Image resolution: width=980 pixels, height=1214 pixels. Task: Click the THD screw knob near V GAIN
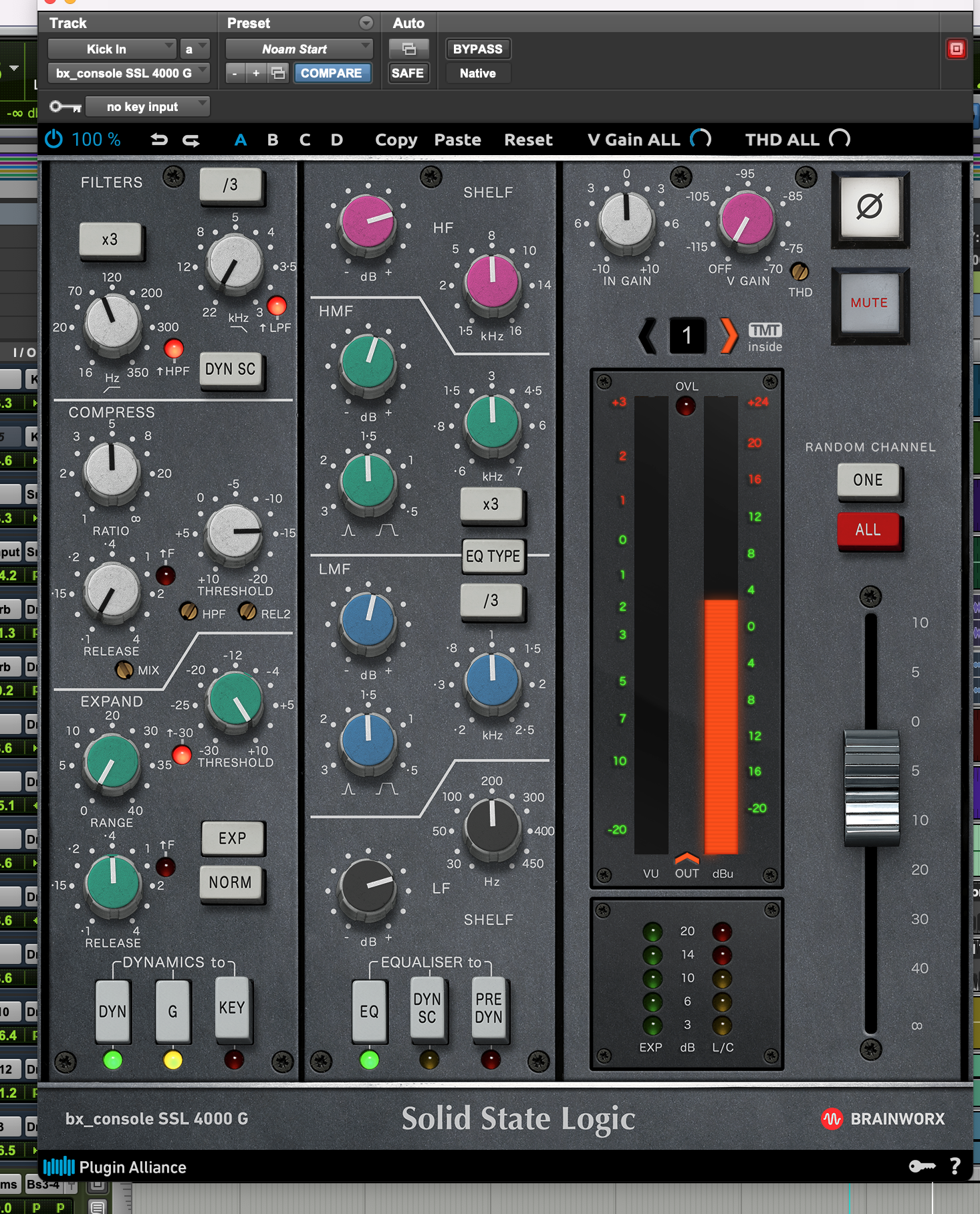[x=800, y=271]
